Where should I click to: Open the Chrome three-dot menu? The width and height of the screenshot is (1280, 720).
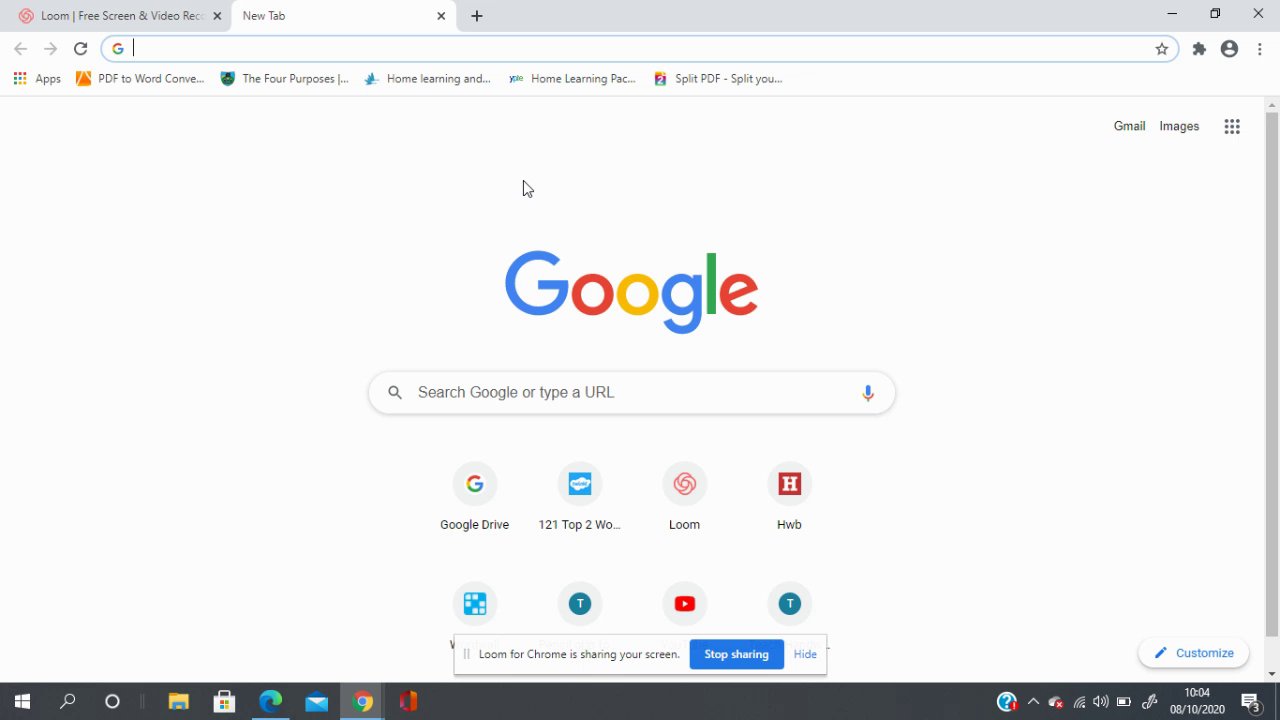tap(1259, 49)
